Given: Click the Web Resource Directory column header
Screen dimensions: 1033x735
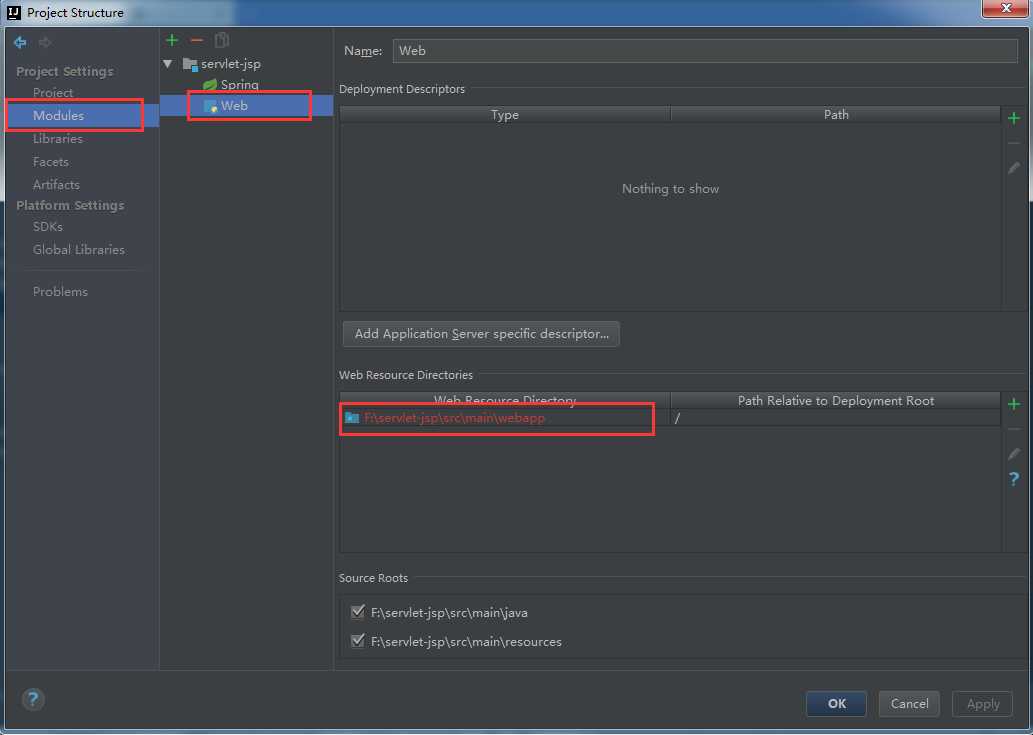Looking at the screenshot, I should coord(505,400).
